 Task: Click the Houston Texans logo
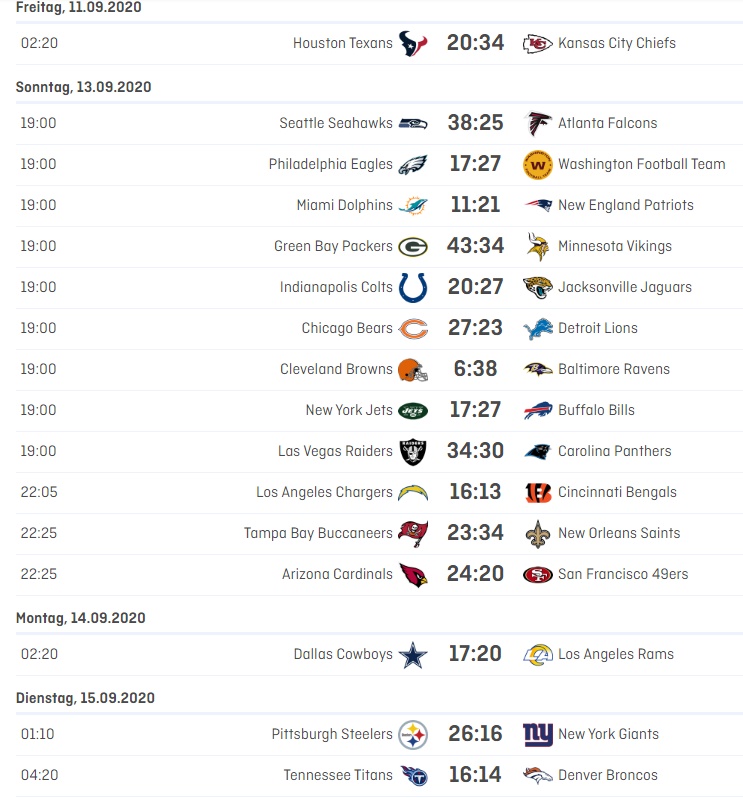pyautogui.click(x=413, y=43)
